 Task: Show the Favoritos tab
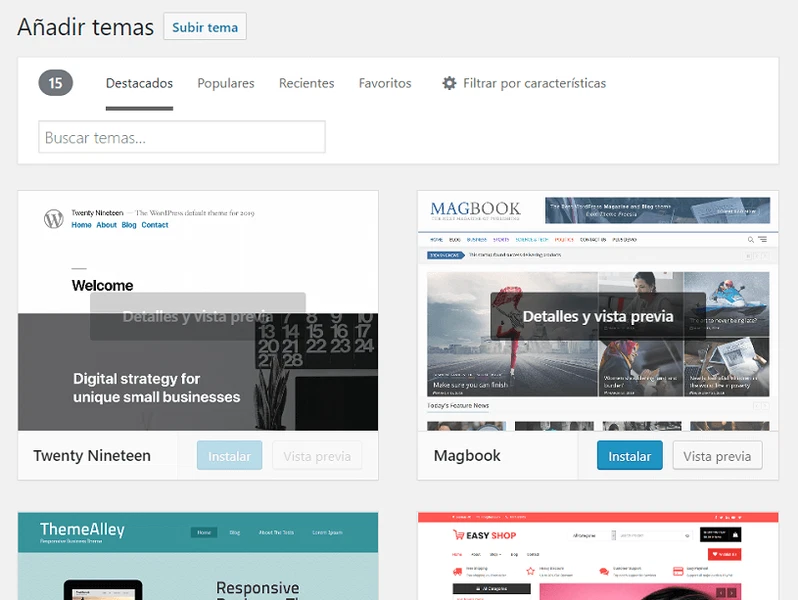(x=385, y=83)
